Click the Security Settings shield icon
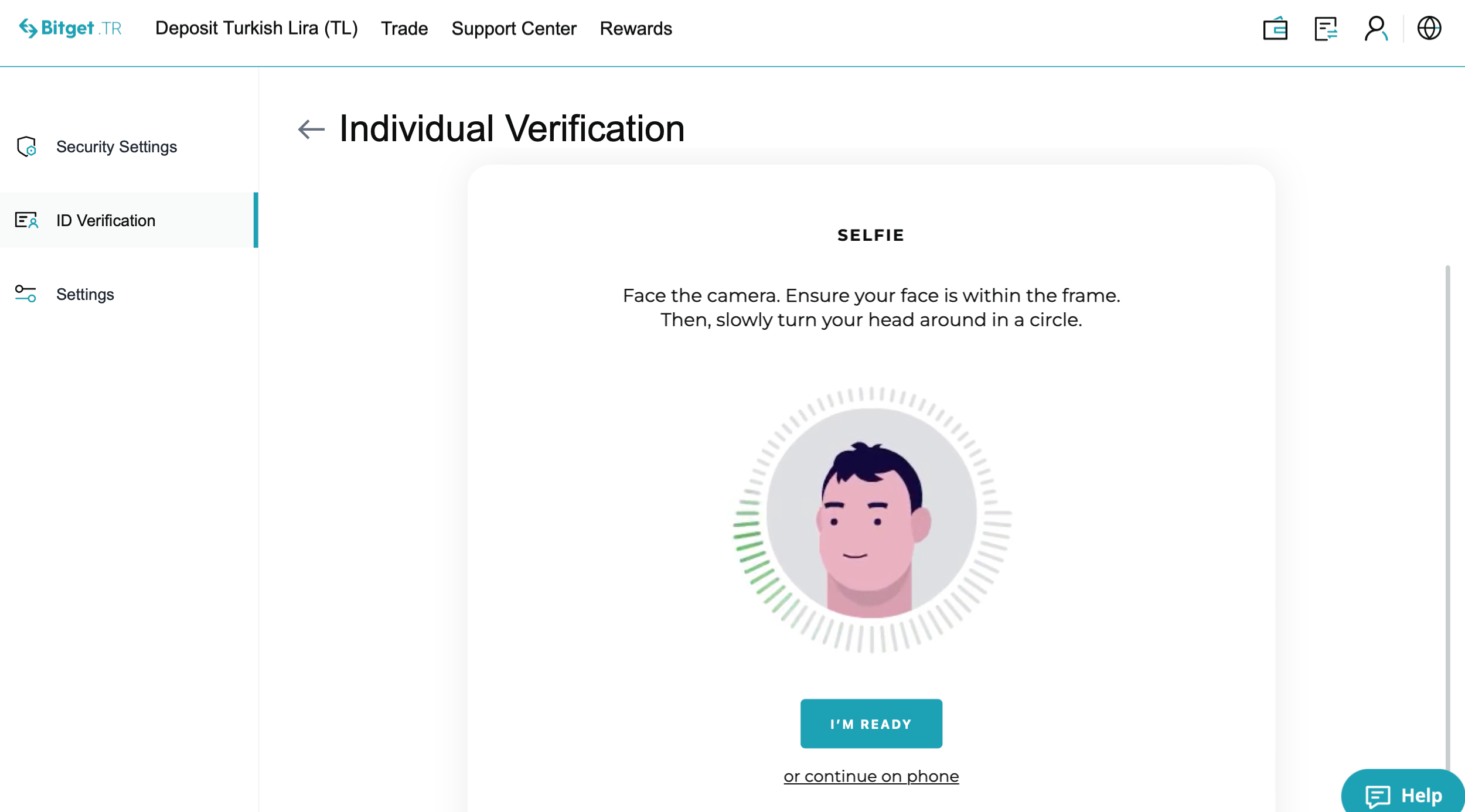 click(x=26, y=146)
